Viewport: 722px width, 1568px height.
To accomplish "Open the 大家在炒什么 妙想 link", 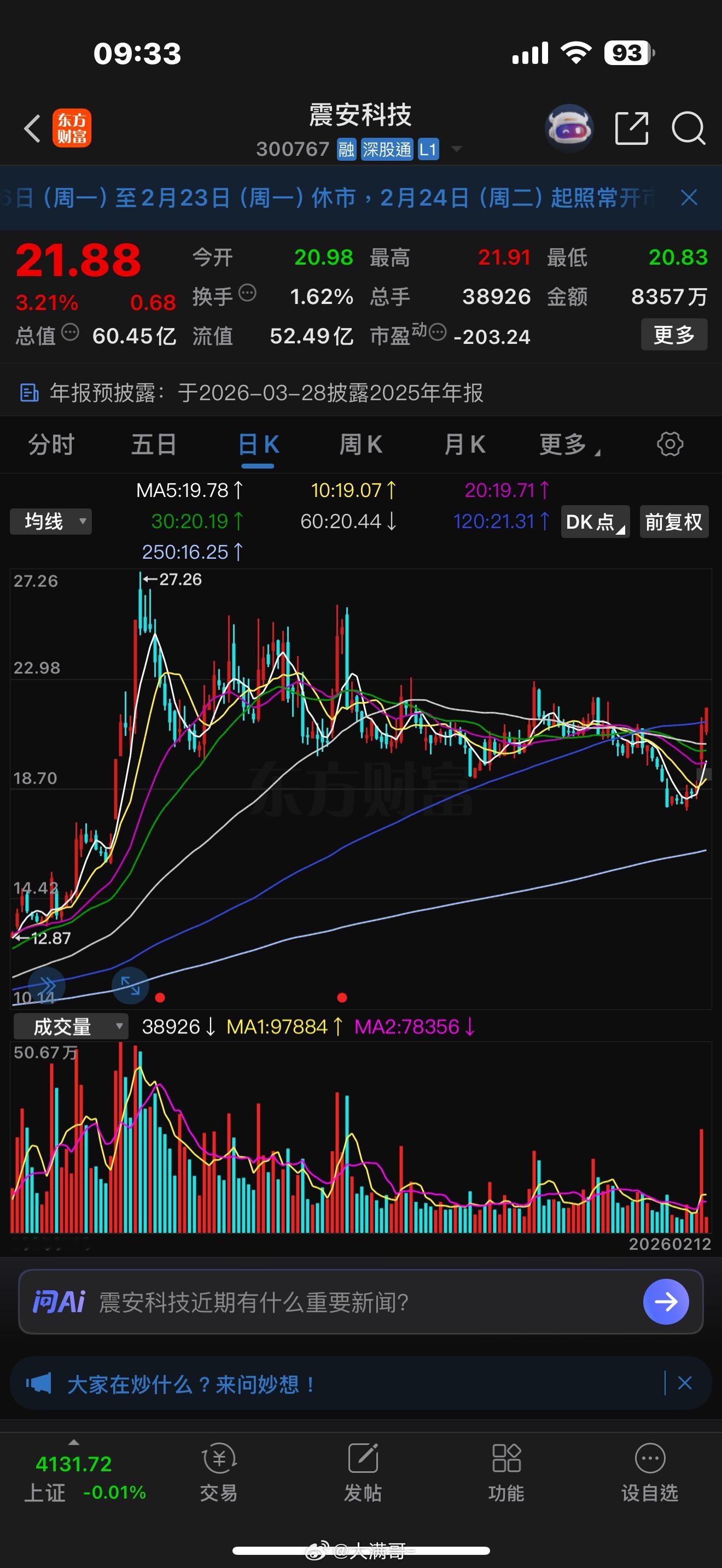I will (191, 1384).
